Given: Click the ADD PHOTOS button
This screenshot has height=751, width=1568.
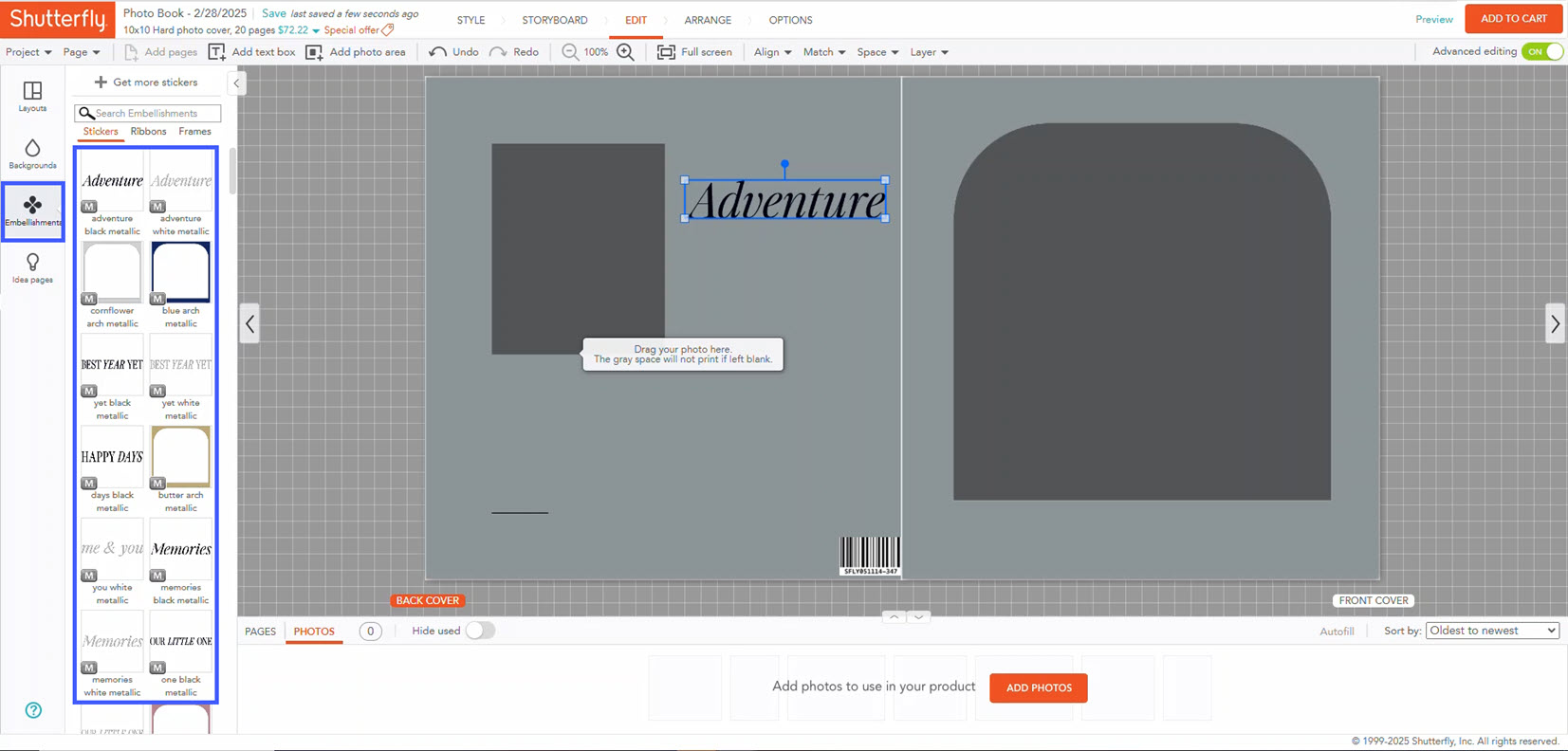Looking at the screenshot, I should click(1038, 687).
